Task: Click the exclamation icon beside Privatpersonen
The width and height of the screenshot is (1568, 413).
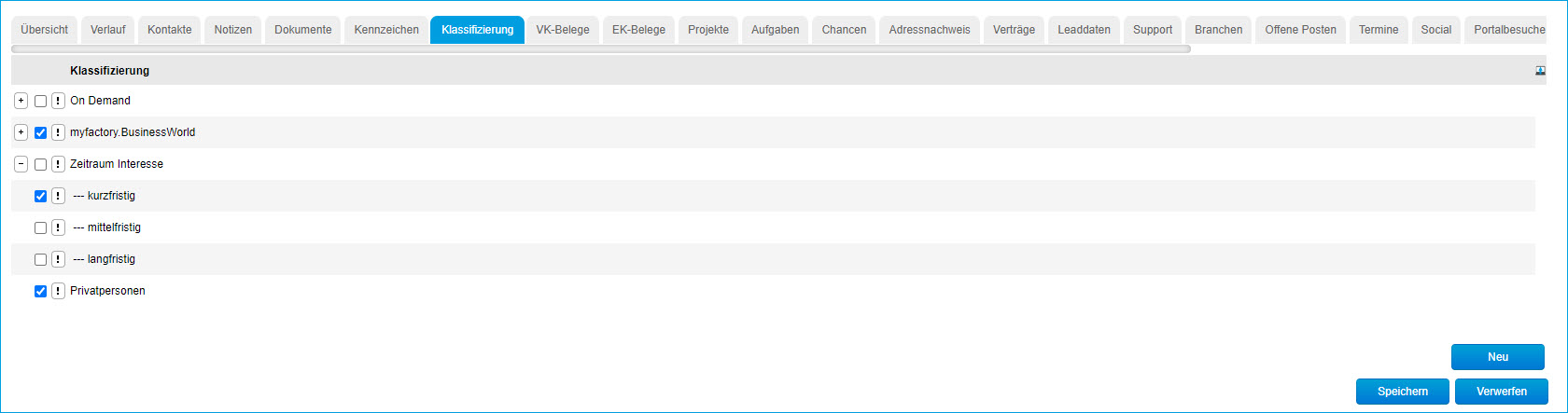Action: [x=58, y=291]
